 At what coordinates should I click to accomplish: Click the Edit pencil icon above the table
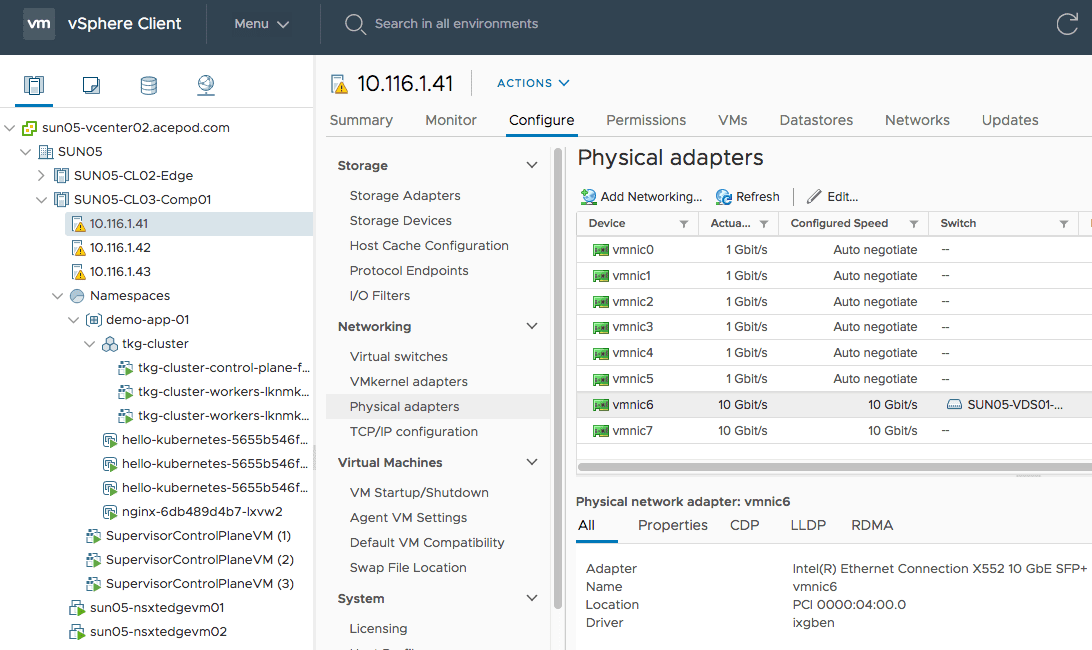click(831, 196)
